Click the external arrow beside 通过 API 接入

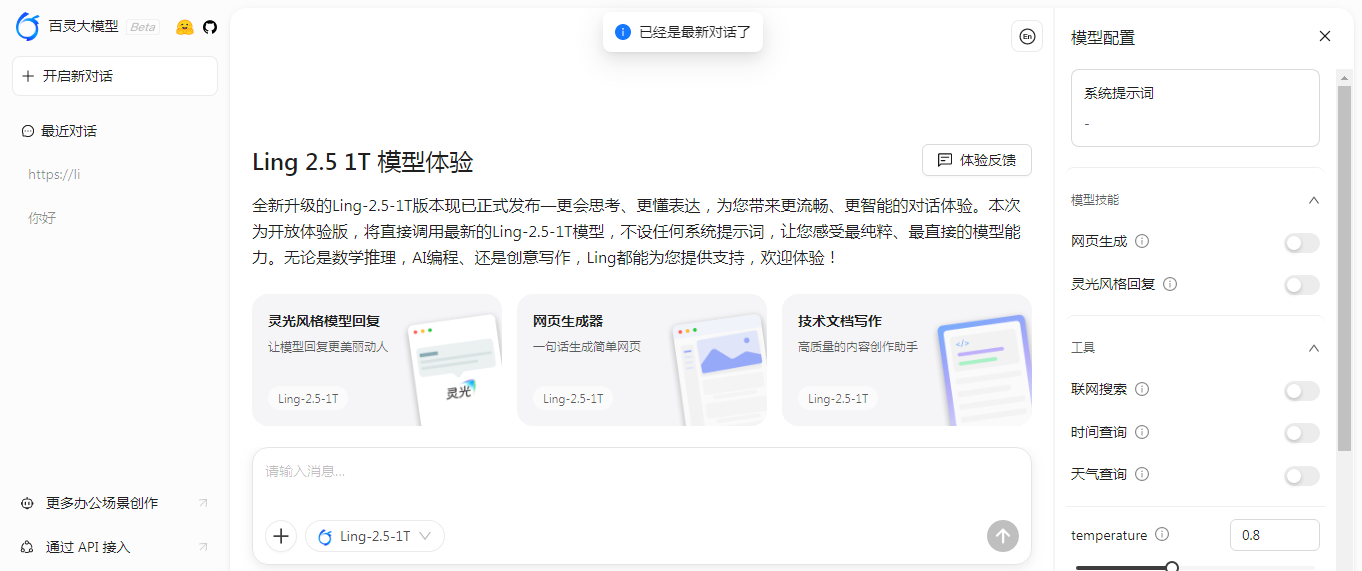point(203,547)
